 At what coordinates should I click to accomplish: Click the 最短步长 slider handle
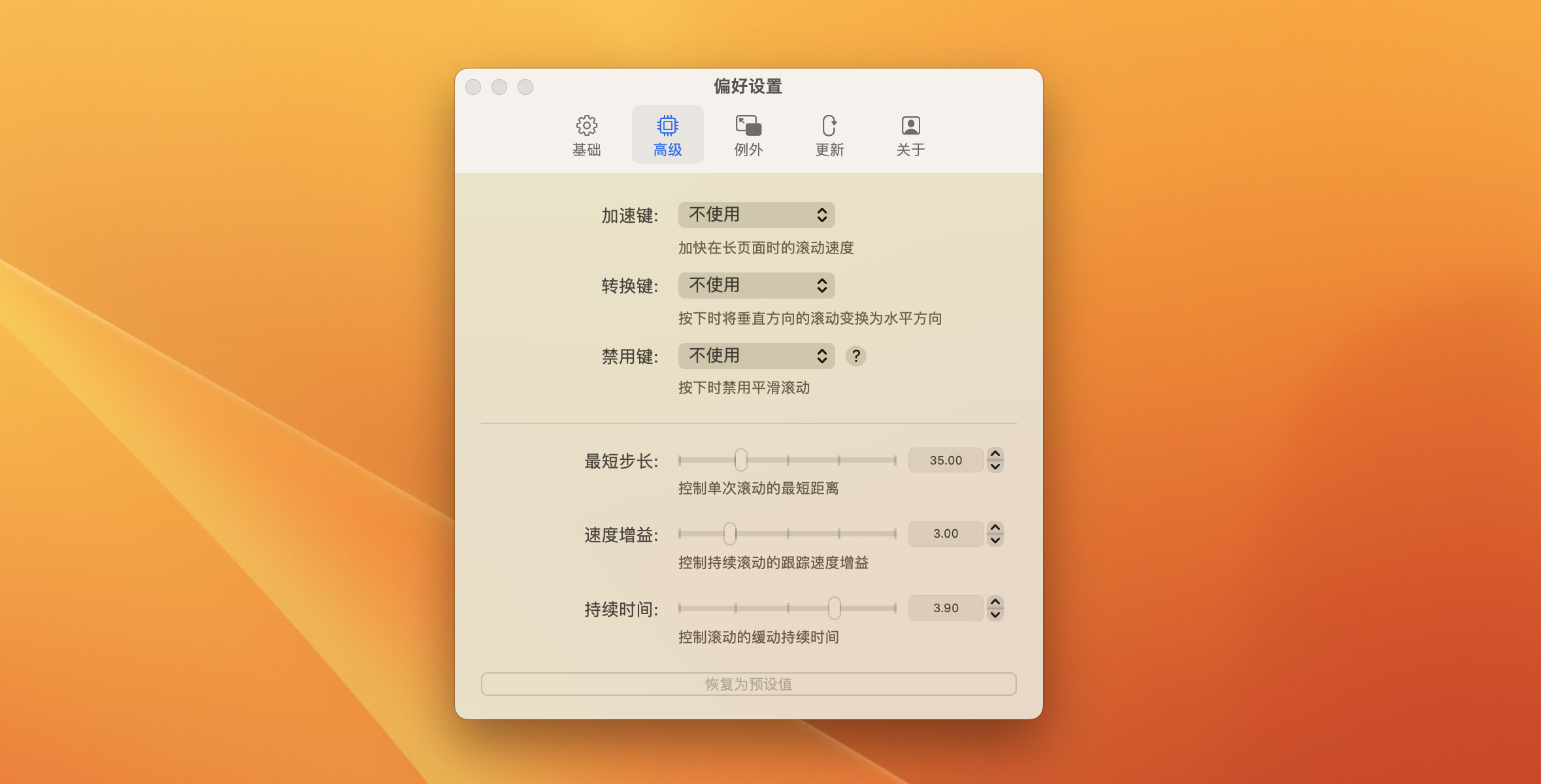[x=740, y=460]
